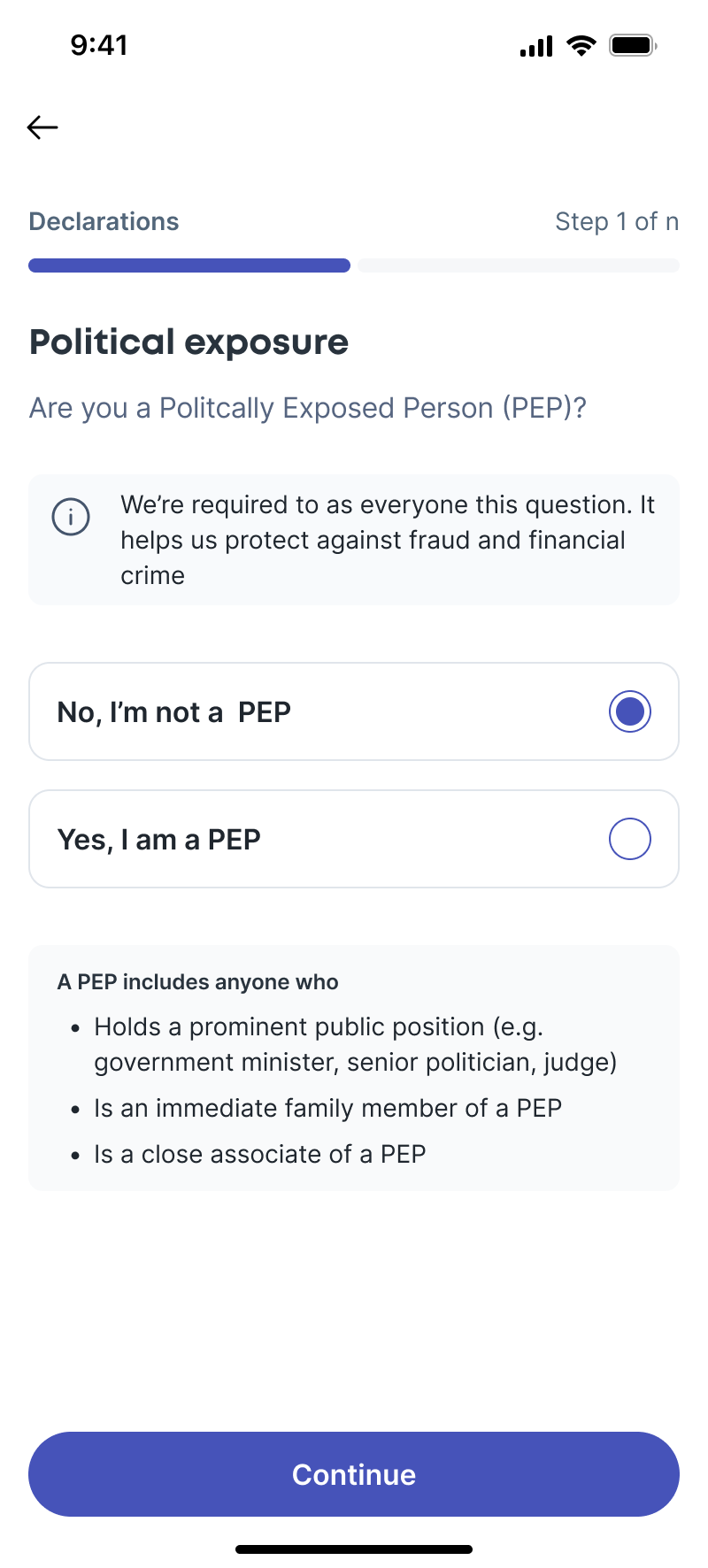Choose the "Yes, I am a PEP" option card
The height and width of the screenshot is (1568, 708).
pos(354,839)
